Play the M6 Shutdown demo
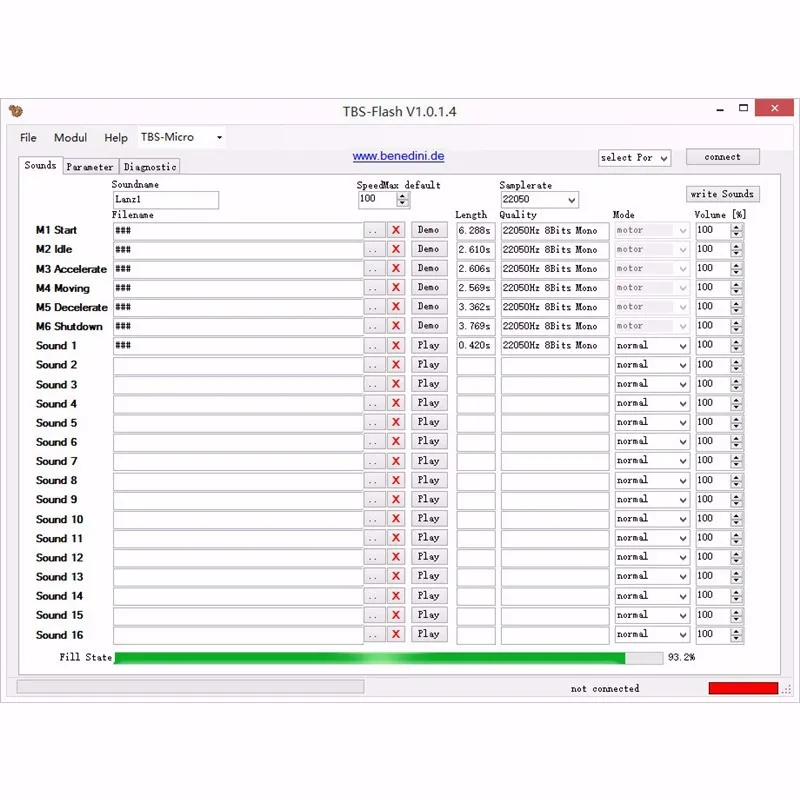Screen dimensions: 800x800 [429, 326]
